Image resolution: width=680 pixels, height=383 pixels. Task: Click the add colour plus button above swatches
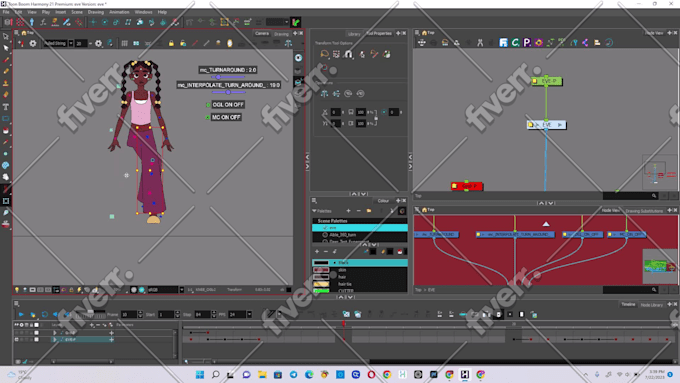(317, 252)
